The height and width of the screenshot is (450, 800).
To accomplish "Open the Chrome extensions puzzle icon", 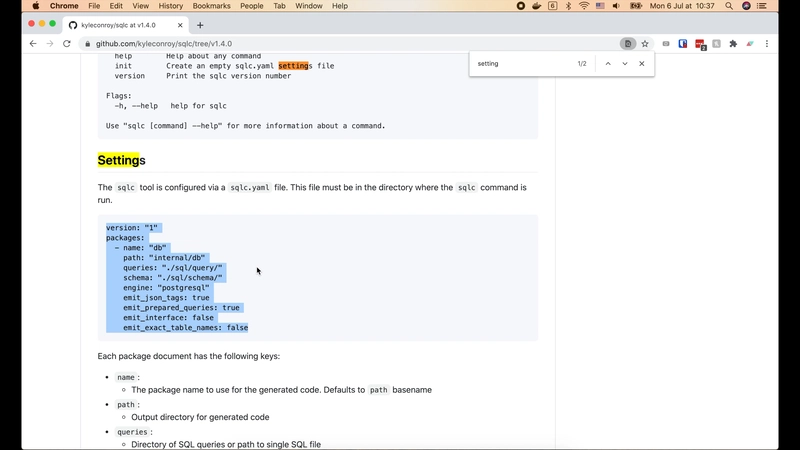I will point(733,44).
